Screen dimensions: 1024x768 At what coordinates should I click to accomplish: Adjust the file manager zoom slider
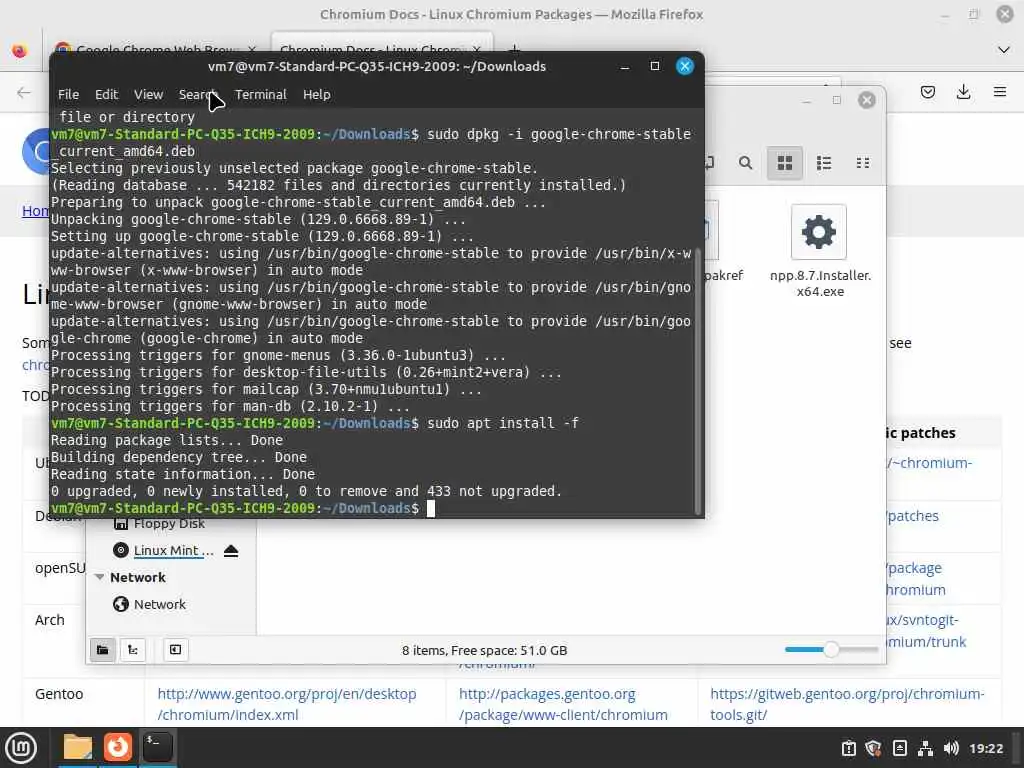tap(831, 650)
